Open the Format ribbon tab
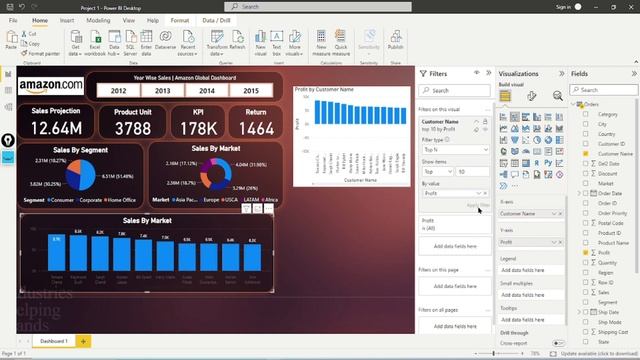The height and width of the screenshot is (360, 640). coord(180,20)
